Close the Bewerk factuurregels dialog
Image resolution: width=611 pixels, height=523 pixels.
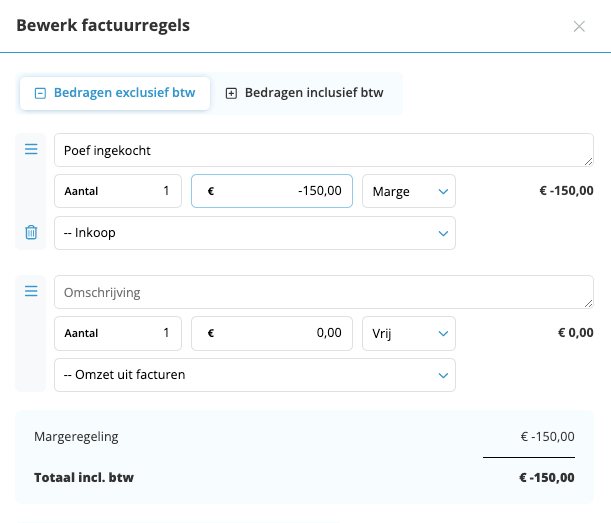click(x=579, y=27)
